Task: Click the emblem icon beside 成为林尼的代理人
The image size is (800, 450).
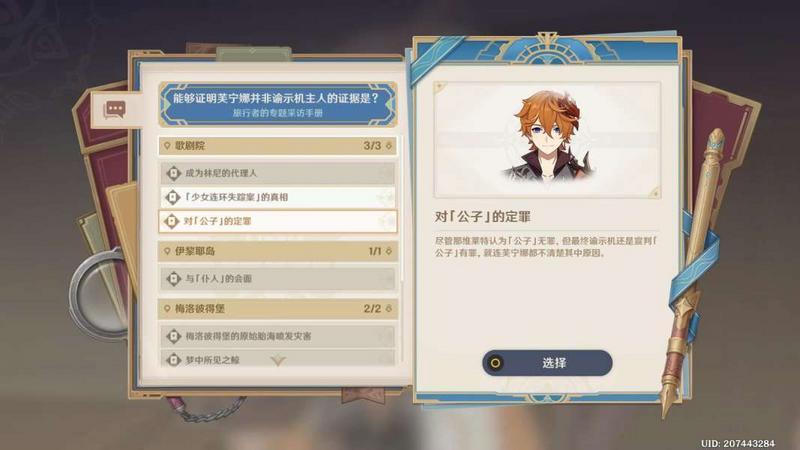Action: click(173, 173)
